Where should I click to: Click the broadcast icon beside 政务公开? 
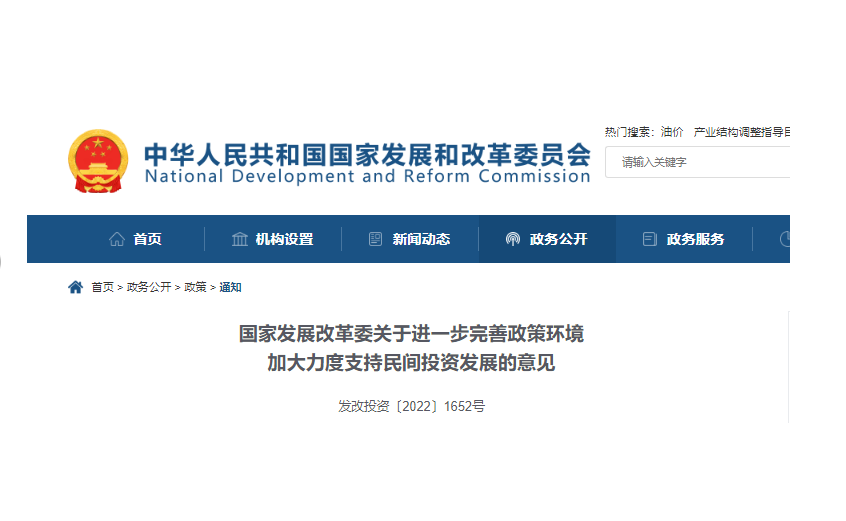click(513, 239)
